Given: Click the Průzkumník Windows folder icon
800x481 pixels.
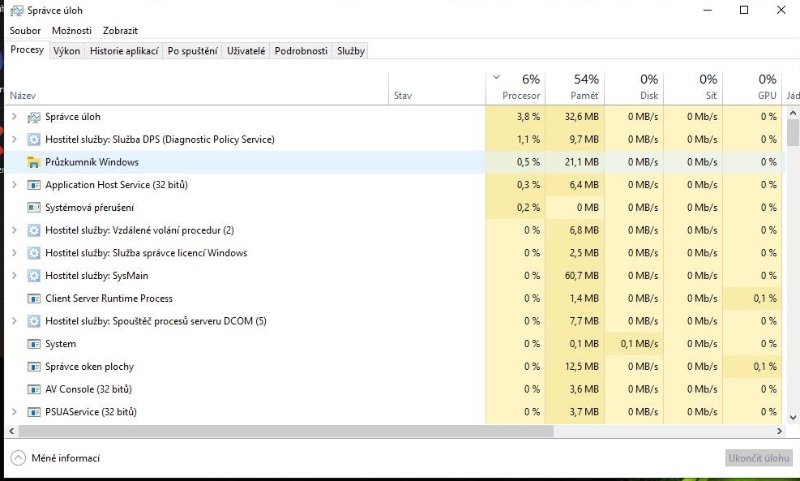Looking at the screenshot, I should coord(34,163).
